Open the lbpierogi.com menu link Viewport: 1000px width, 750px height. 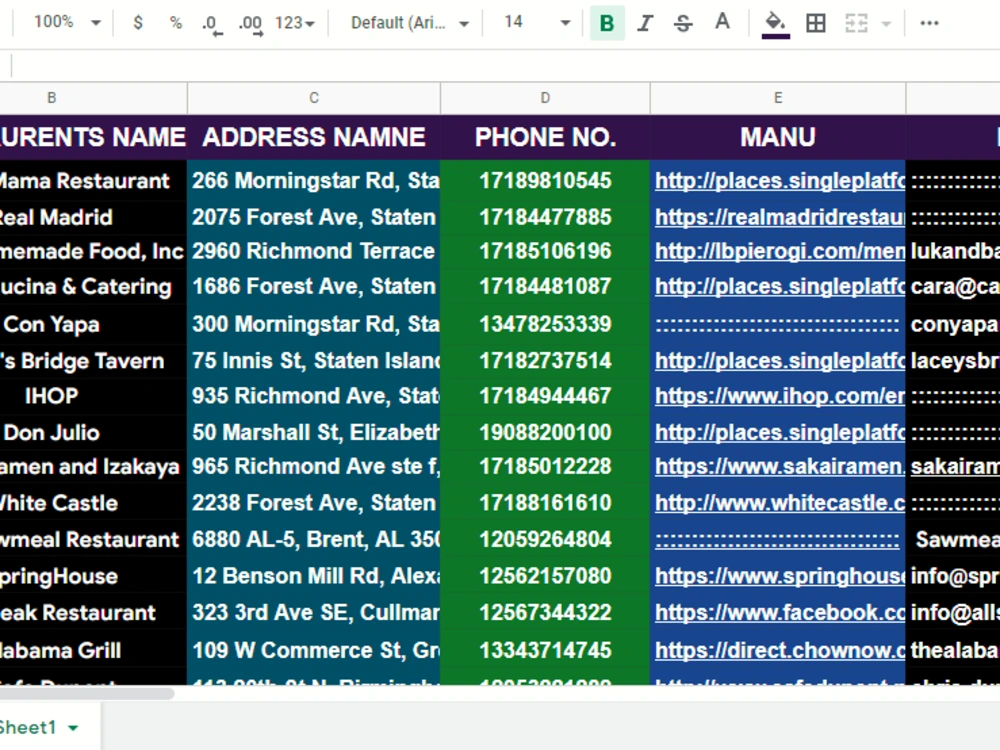coord(779,251)
